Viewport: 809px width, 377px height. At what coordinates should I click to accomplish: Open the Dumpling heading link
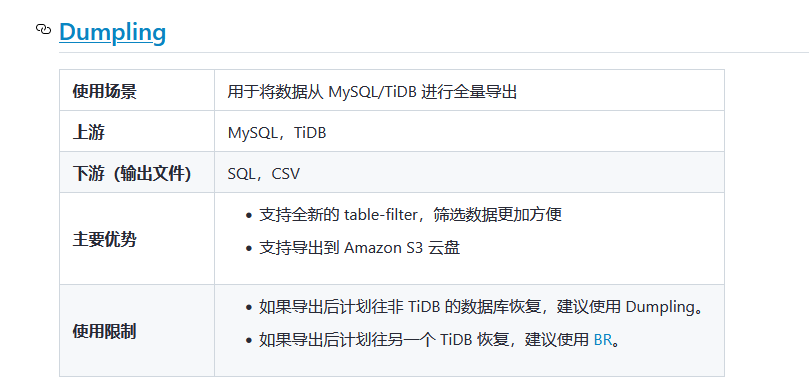112,32
